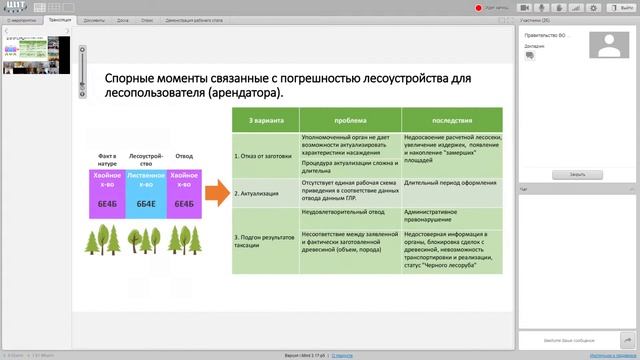Click table header последствия
Image resolution: width=640 pixels, height=360 pixels.
452,120
